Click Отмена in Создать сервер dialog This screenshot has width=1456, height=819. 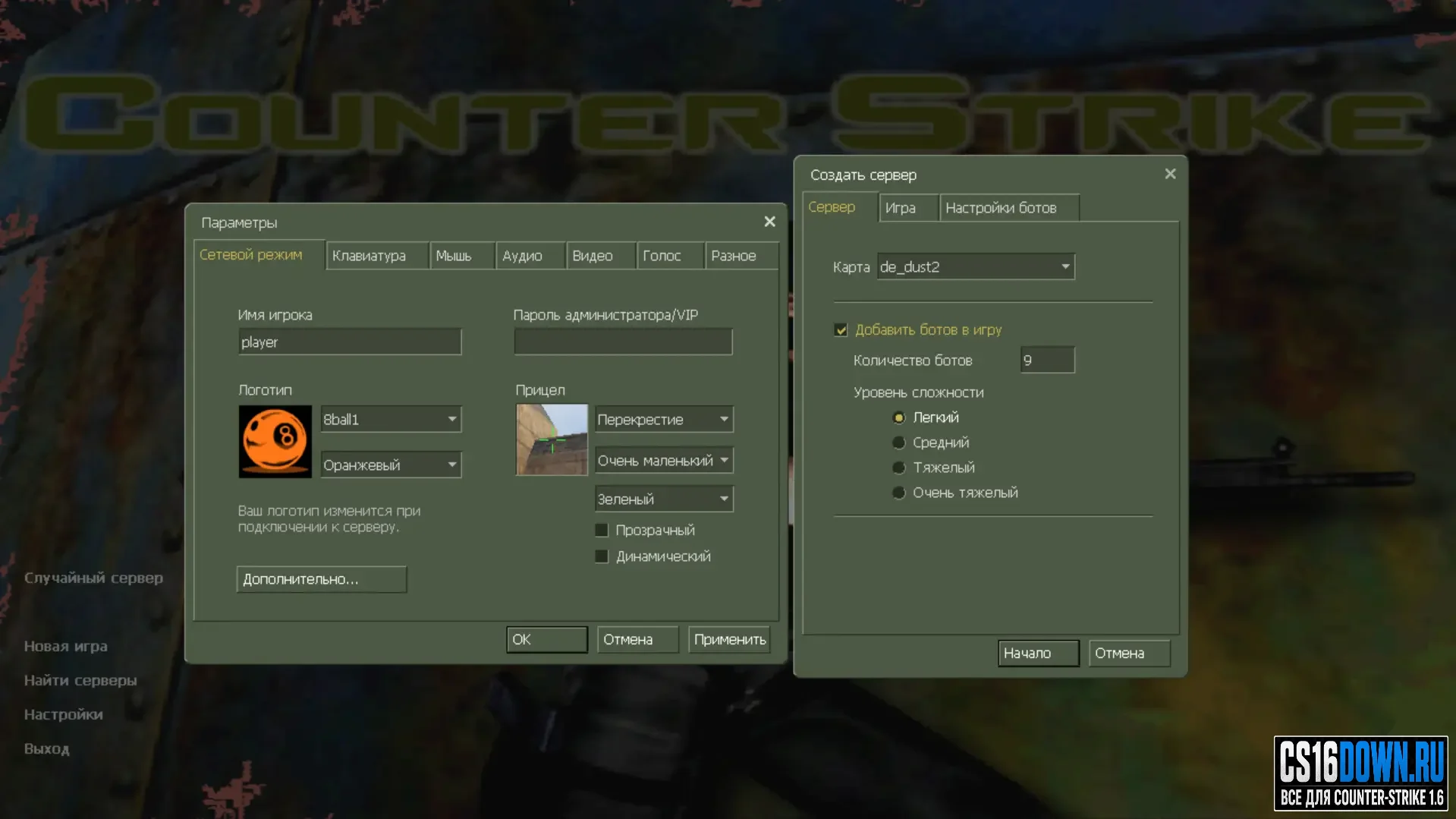click(1130, 653)
